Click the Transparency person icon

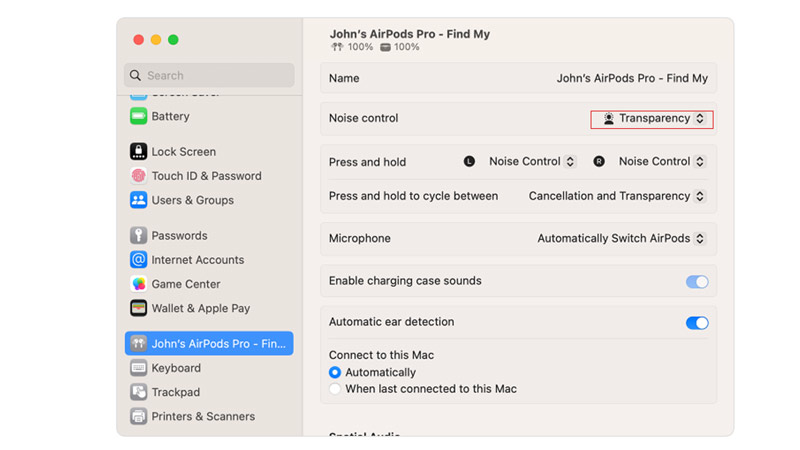point(609,118)
